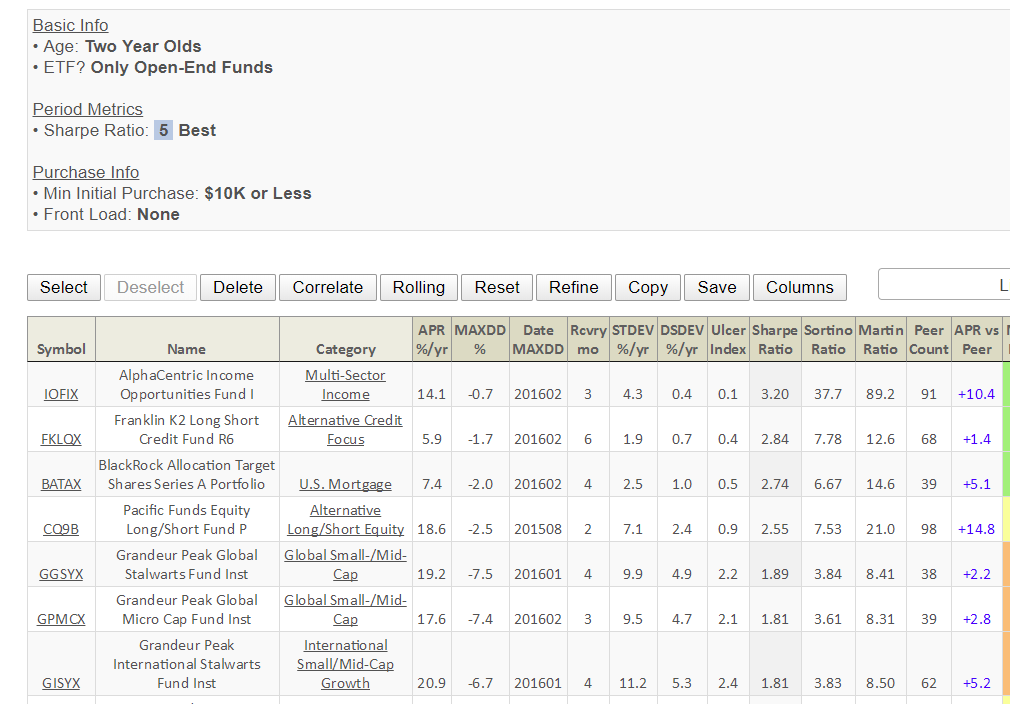Image resolution: width=1010 pixels, height=704 pixels.
Task: Copy the table with Copy button
Action: point(647,287)
